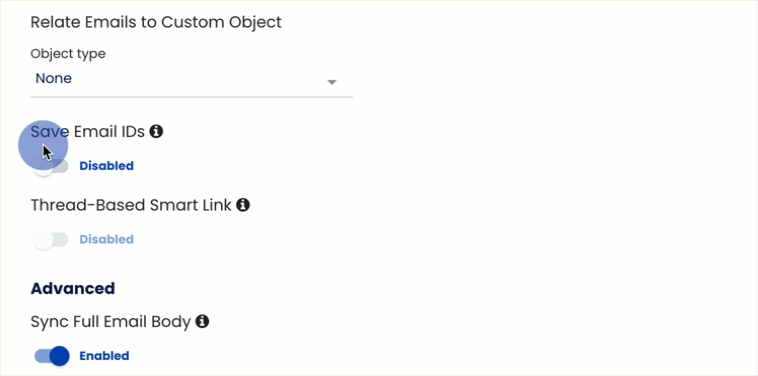This screenshot has height=376, width=758.
Task: Click the Disabled label under Thread-Based Smart Link
Action: pos(106,239)
